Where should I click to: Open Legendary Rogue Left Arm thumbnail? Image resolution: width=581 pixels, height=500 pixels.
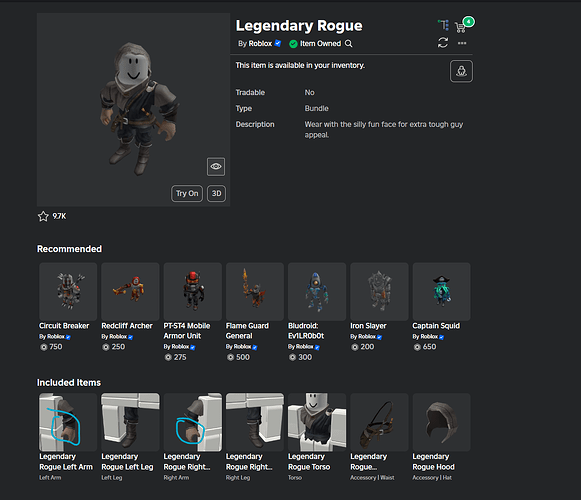(68, 422)
